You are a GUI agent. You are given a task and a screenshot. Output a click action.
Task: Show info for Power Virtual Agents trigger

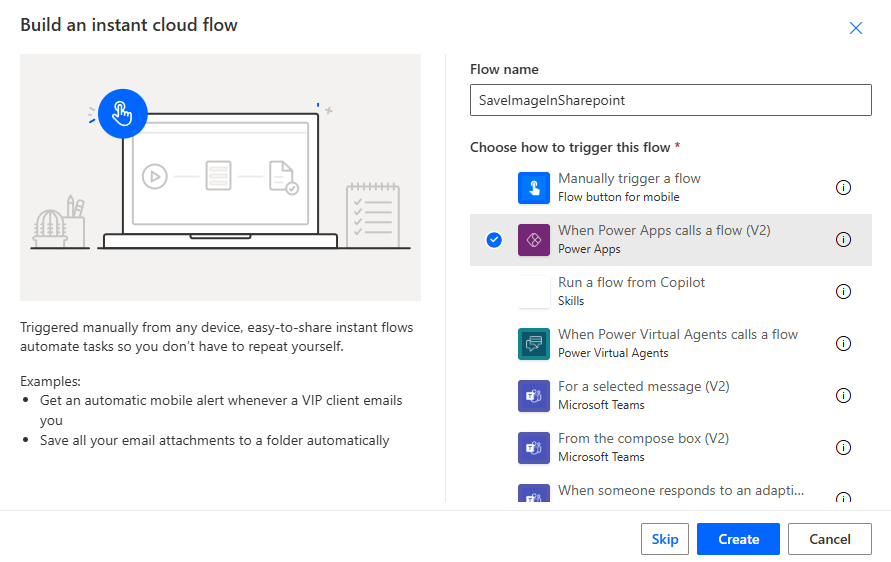(843, 344)
